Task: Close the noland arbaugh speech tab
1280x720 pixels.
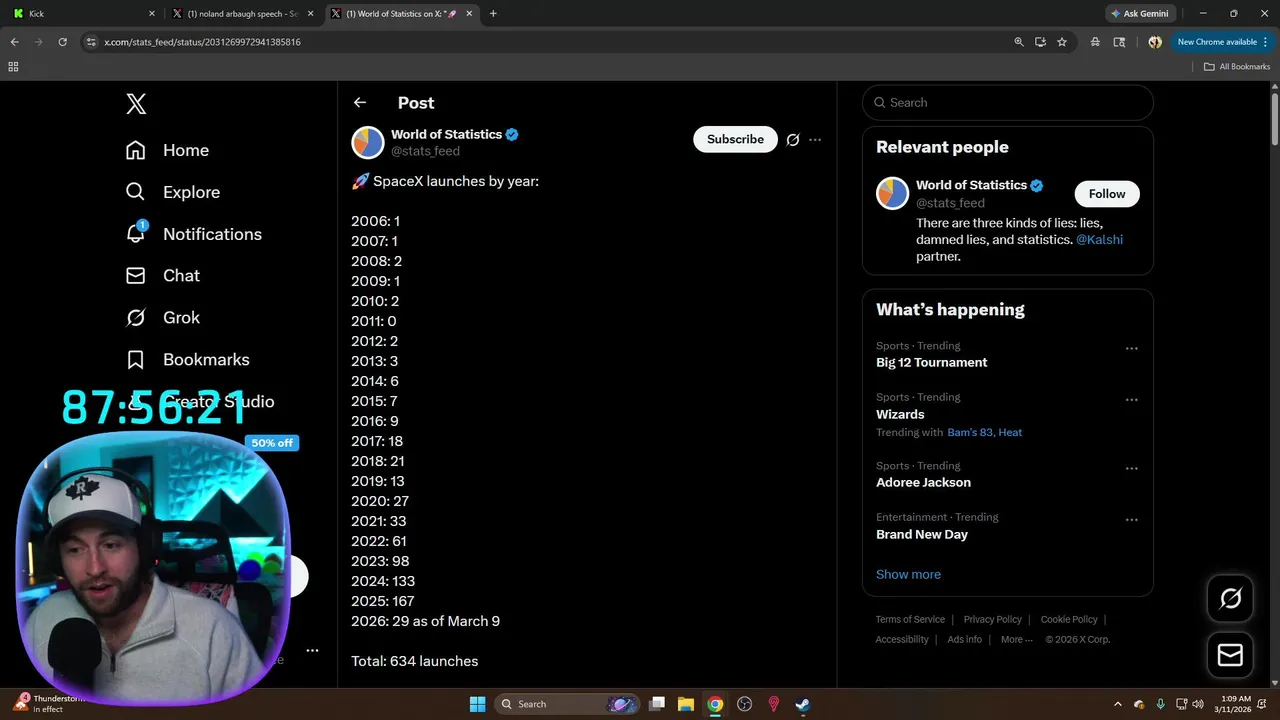Action: click(x=311, y=14)
